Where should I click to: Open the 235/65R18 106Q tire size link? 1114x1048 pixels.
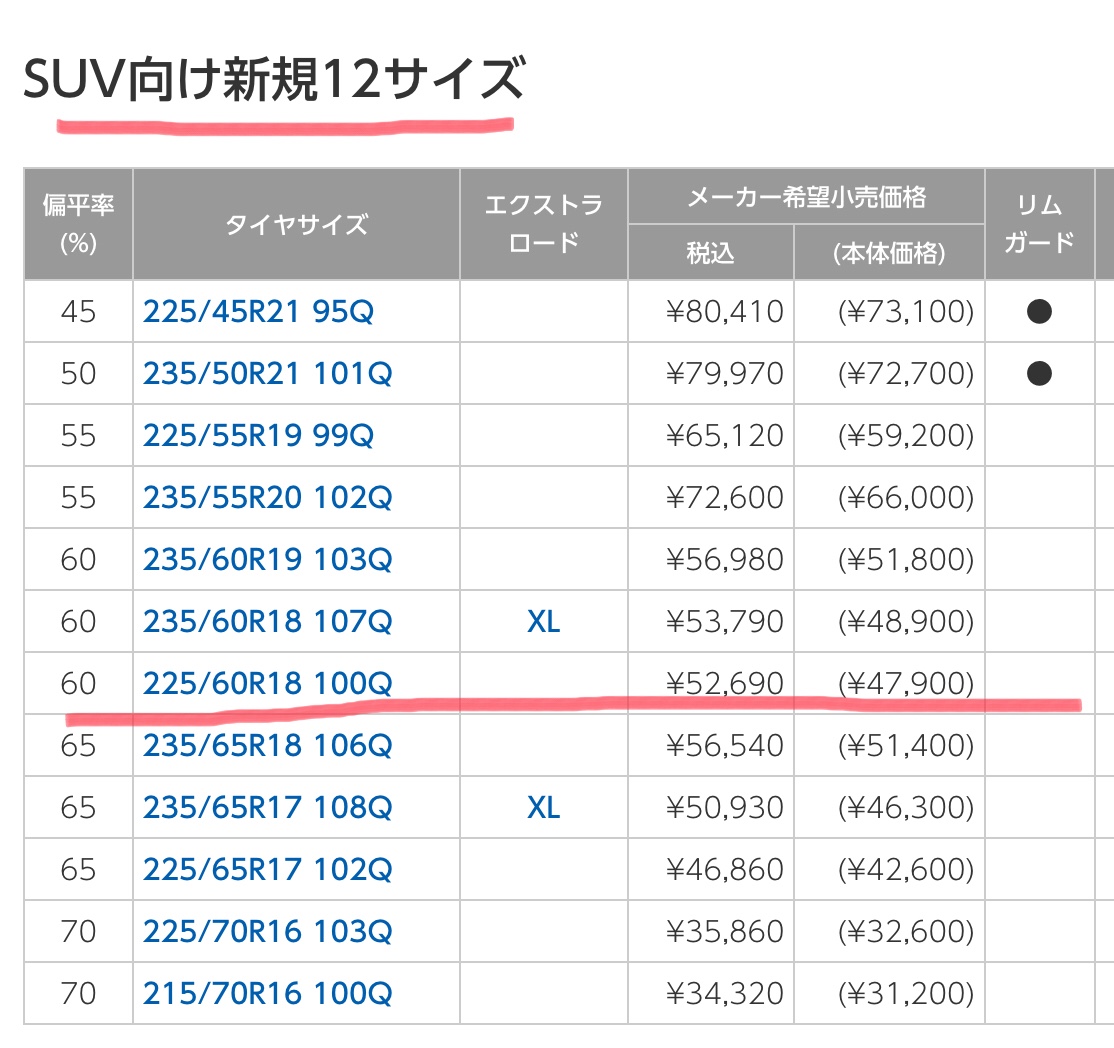267,745
